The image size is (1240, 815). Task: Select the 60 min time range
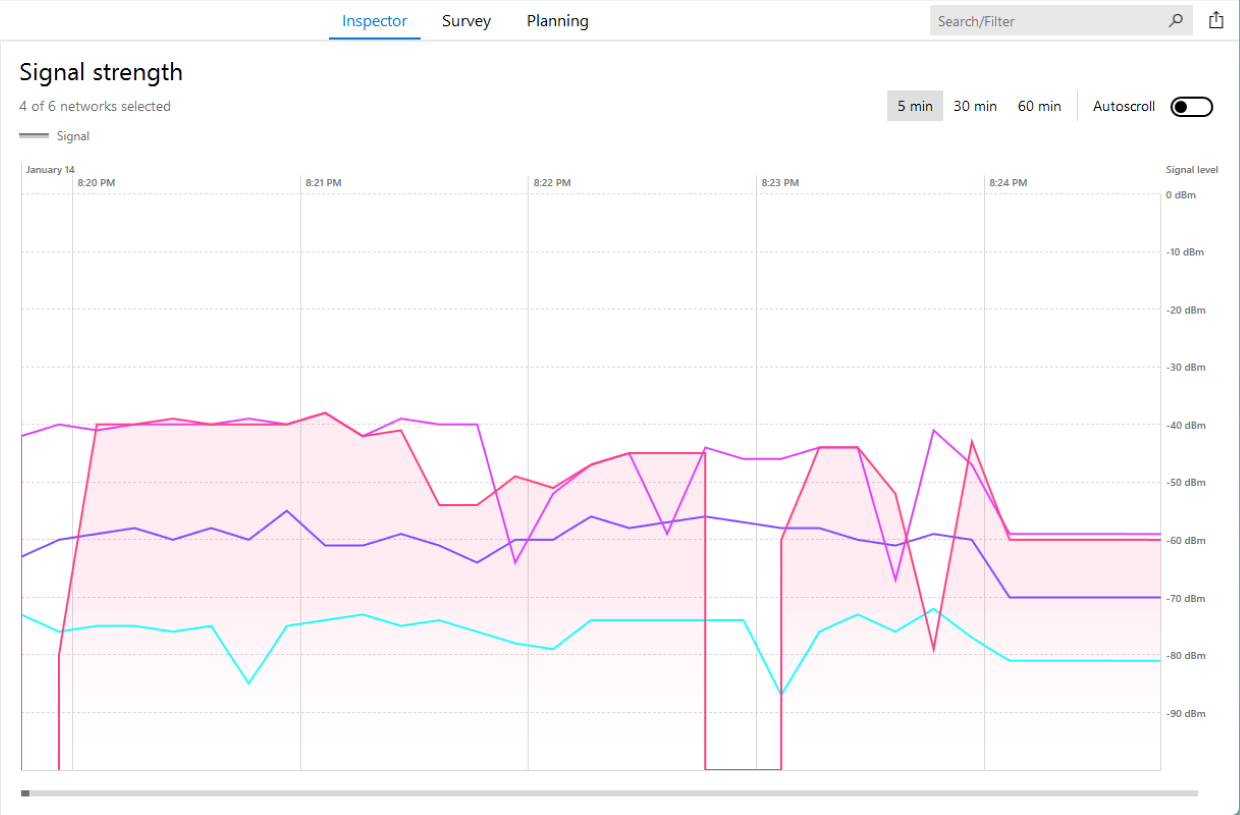(1039, 105)
